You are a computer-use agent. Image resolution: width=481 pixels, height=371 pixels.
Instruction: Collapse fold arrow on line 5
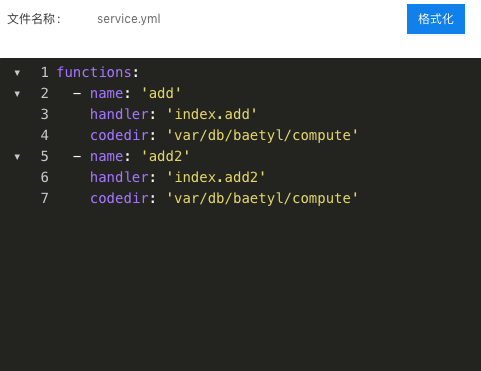point(17,157)
